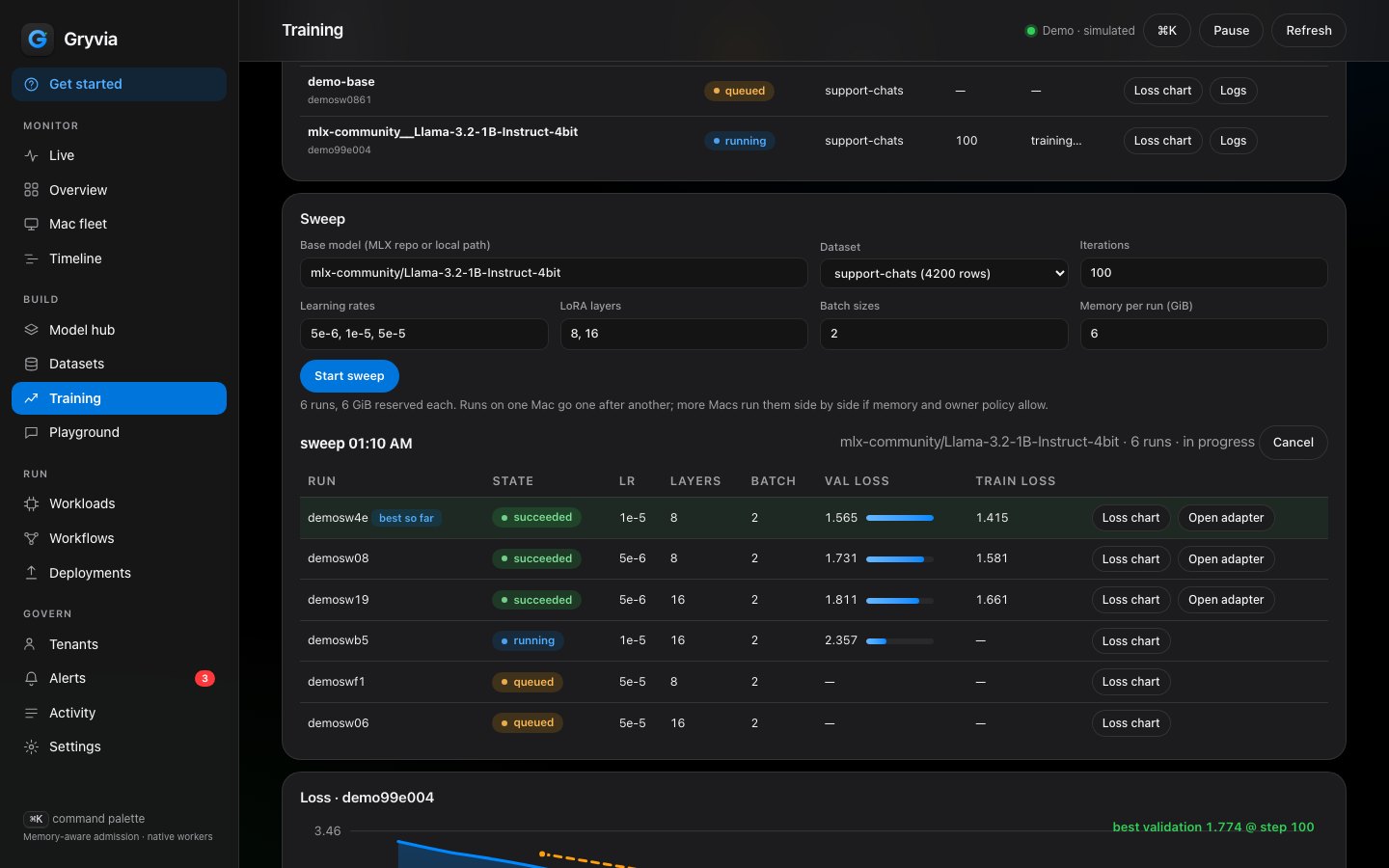Open the Live monitor pulse icon
Screen dimensions: 1389x868
[32, 155]
